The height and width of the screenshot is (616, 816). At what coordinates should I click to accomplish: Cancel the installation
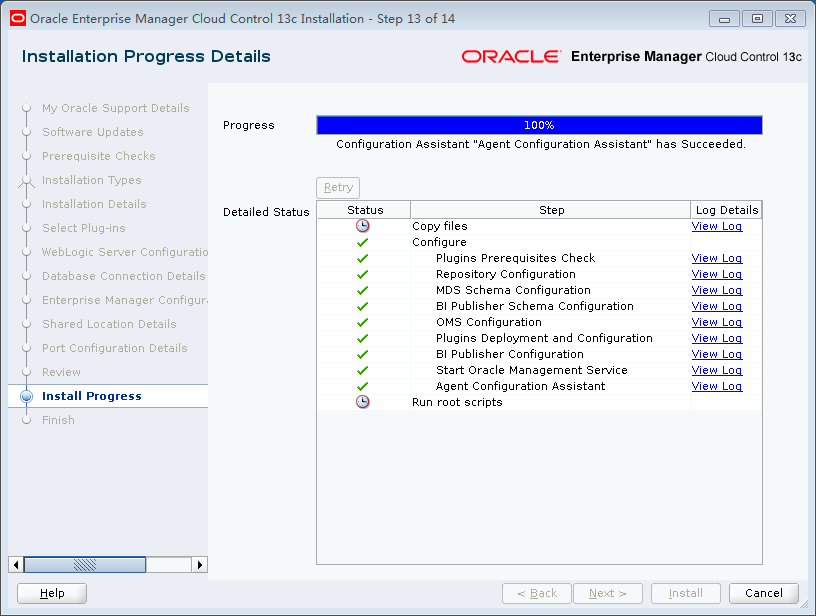[764, 593]
